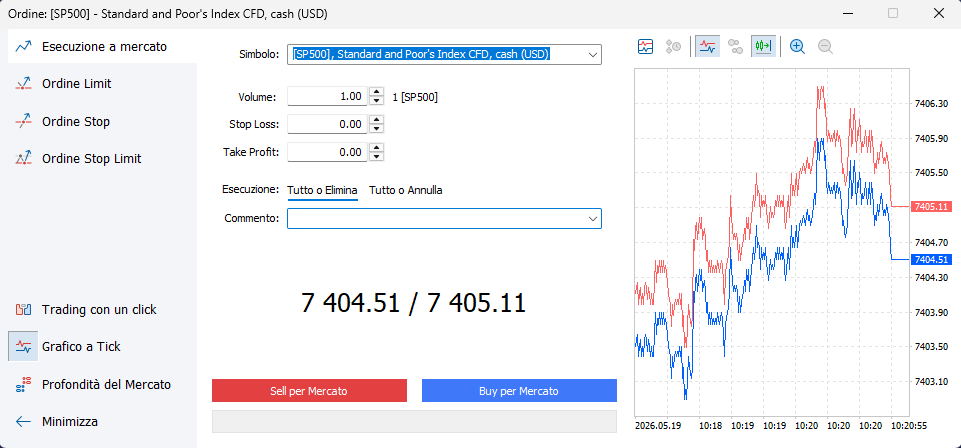Click the bid/ask price 7 404.51 / 7 405.11
Viewport: 961px width, 448px height.
tap(414, 303)
